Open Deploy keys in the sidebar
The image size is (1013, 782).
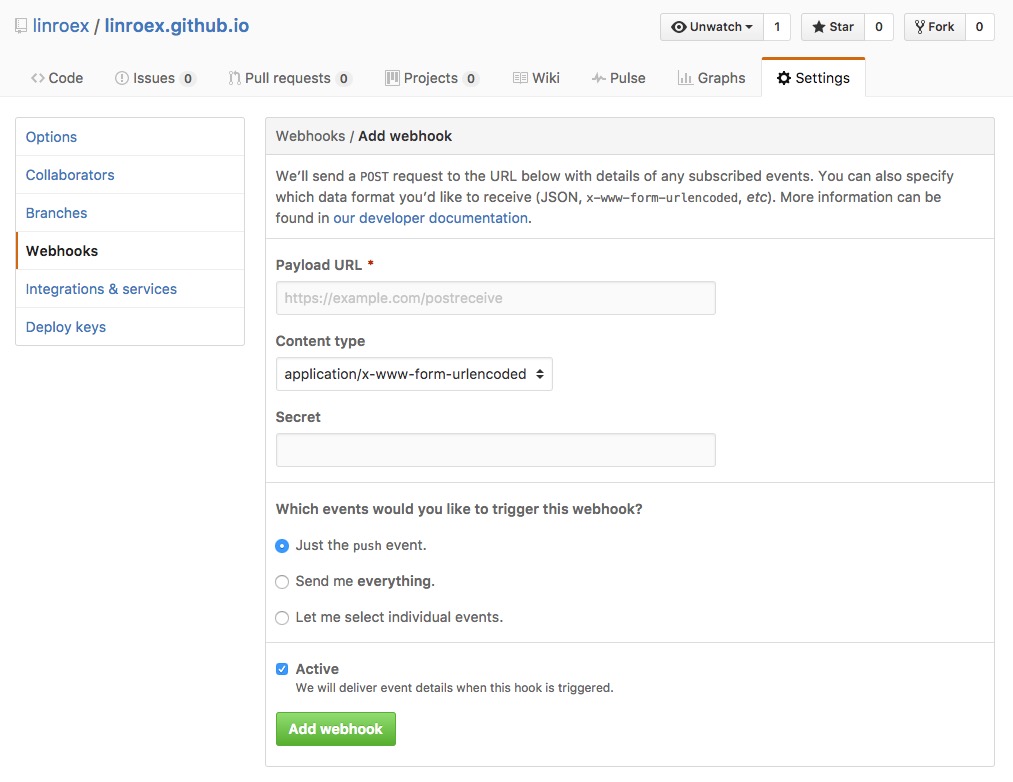pyautogui.click(x=66, y=327)
